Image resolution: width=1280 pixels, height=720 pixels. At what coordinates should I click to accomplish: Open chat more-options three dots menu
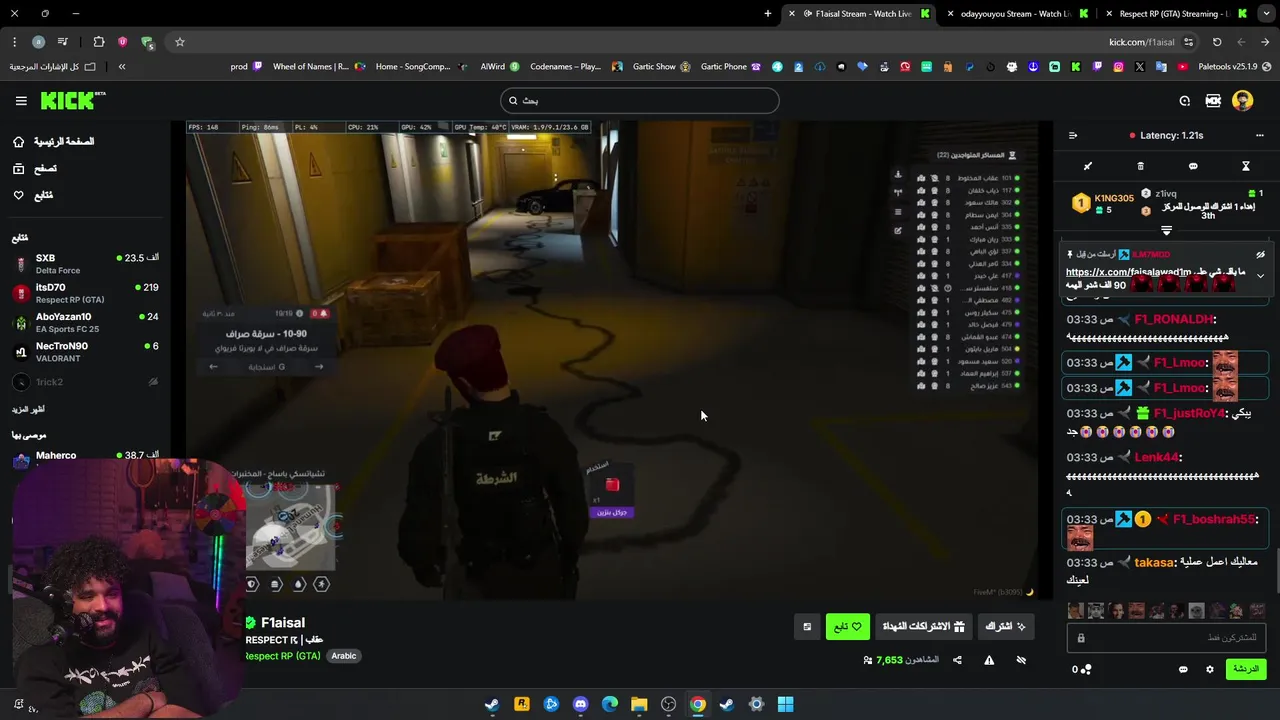(x=1259, y=135)
